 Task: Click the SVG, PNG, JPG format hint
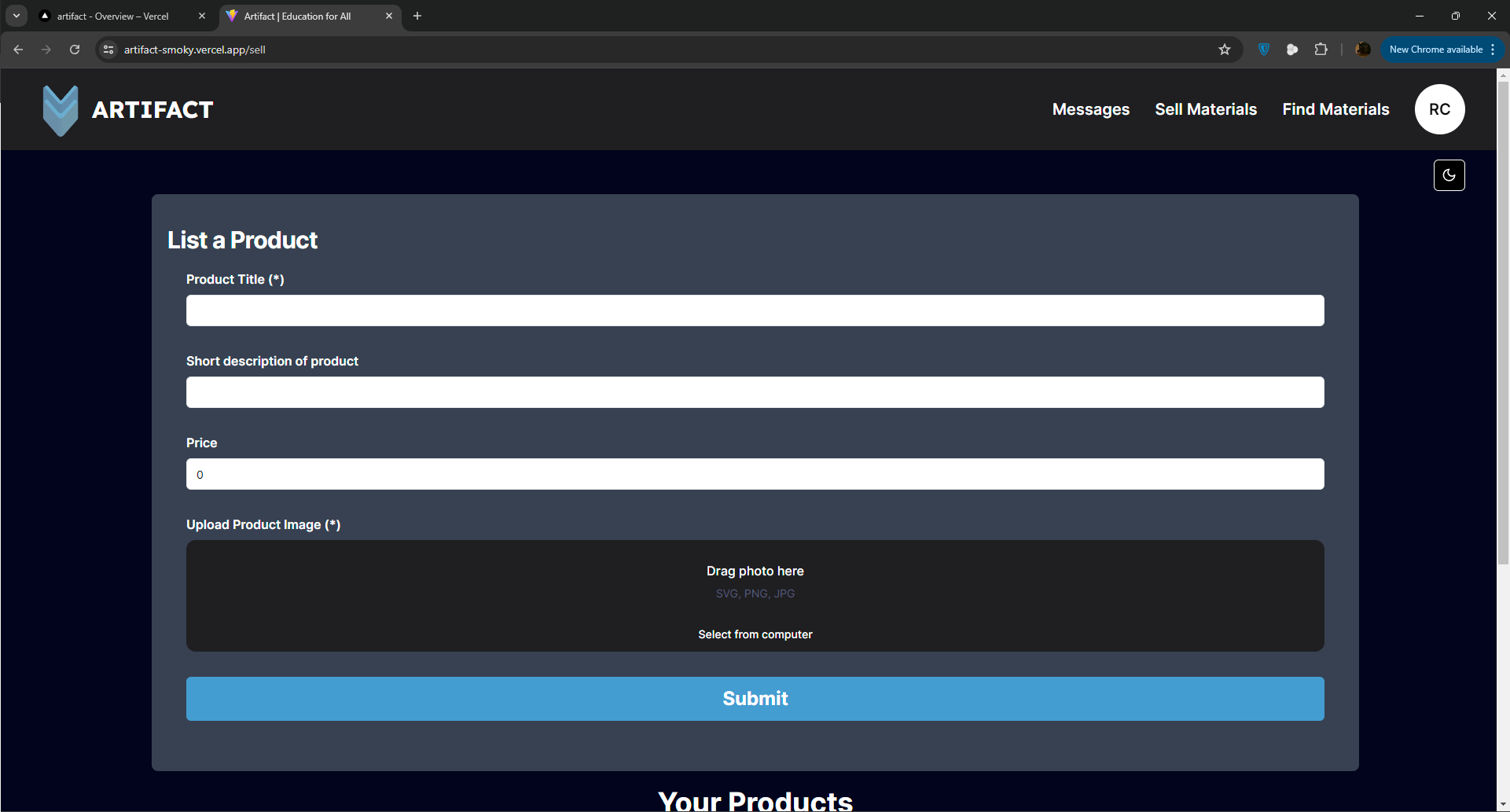[755, 593]
